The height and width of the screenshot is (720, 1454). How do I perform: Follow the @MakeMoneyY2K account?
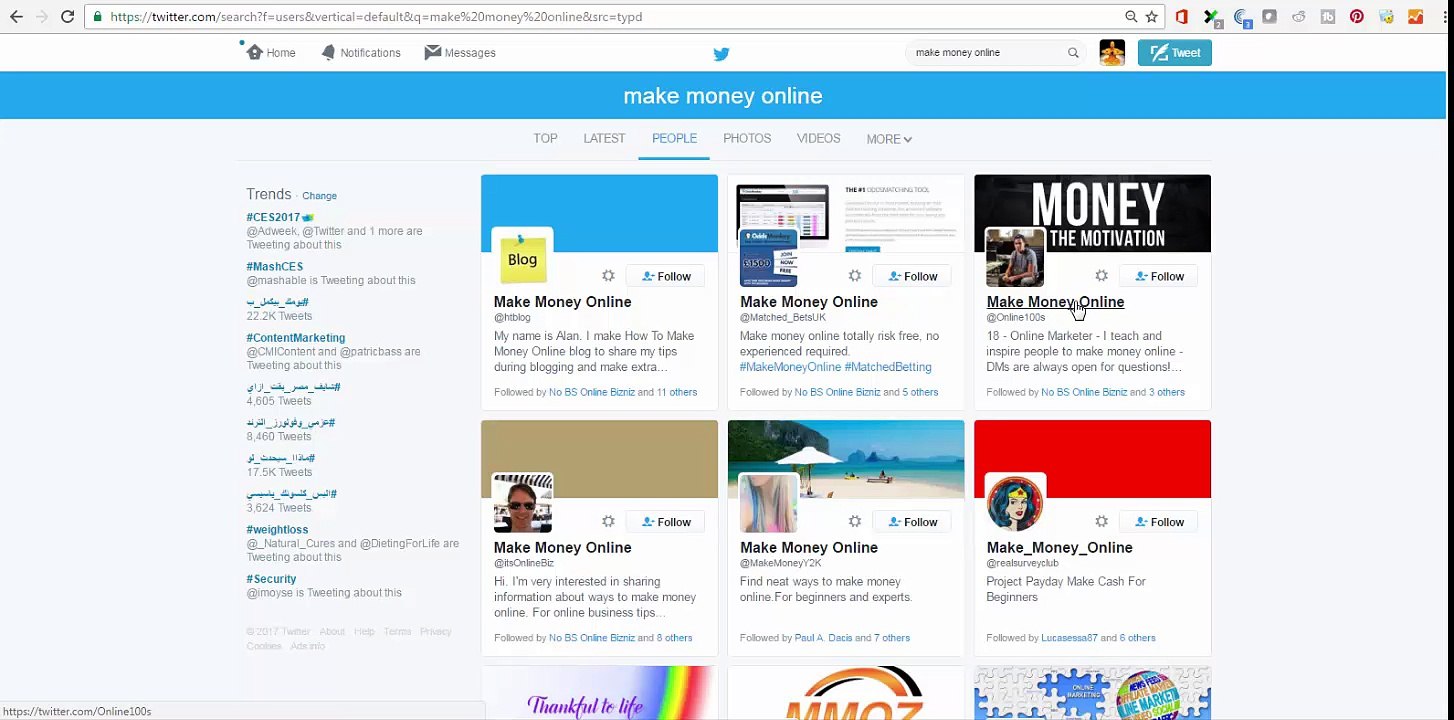tap(912, 522)
